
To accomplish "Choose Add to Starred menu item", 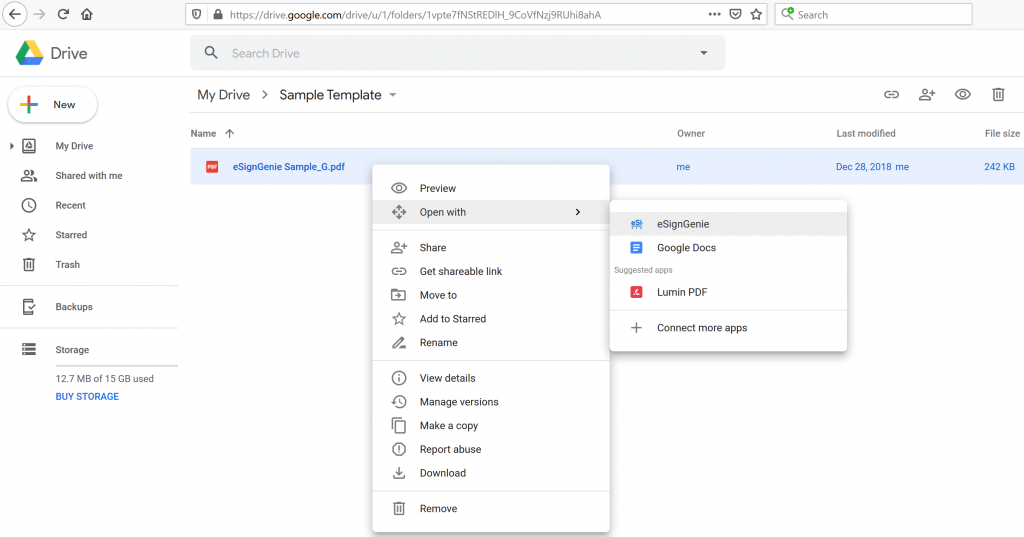I will [x=491, y=319].
